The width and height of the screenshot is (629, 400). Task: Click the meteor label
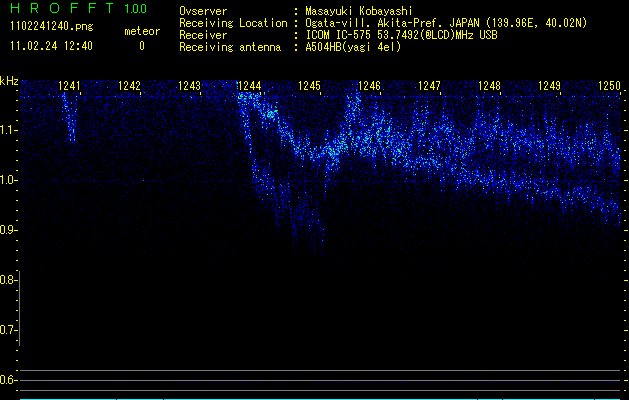[142, 31]
